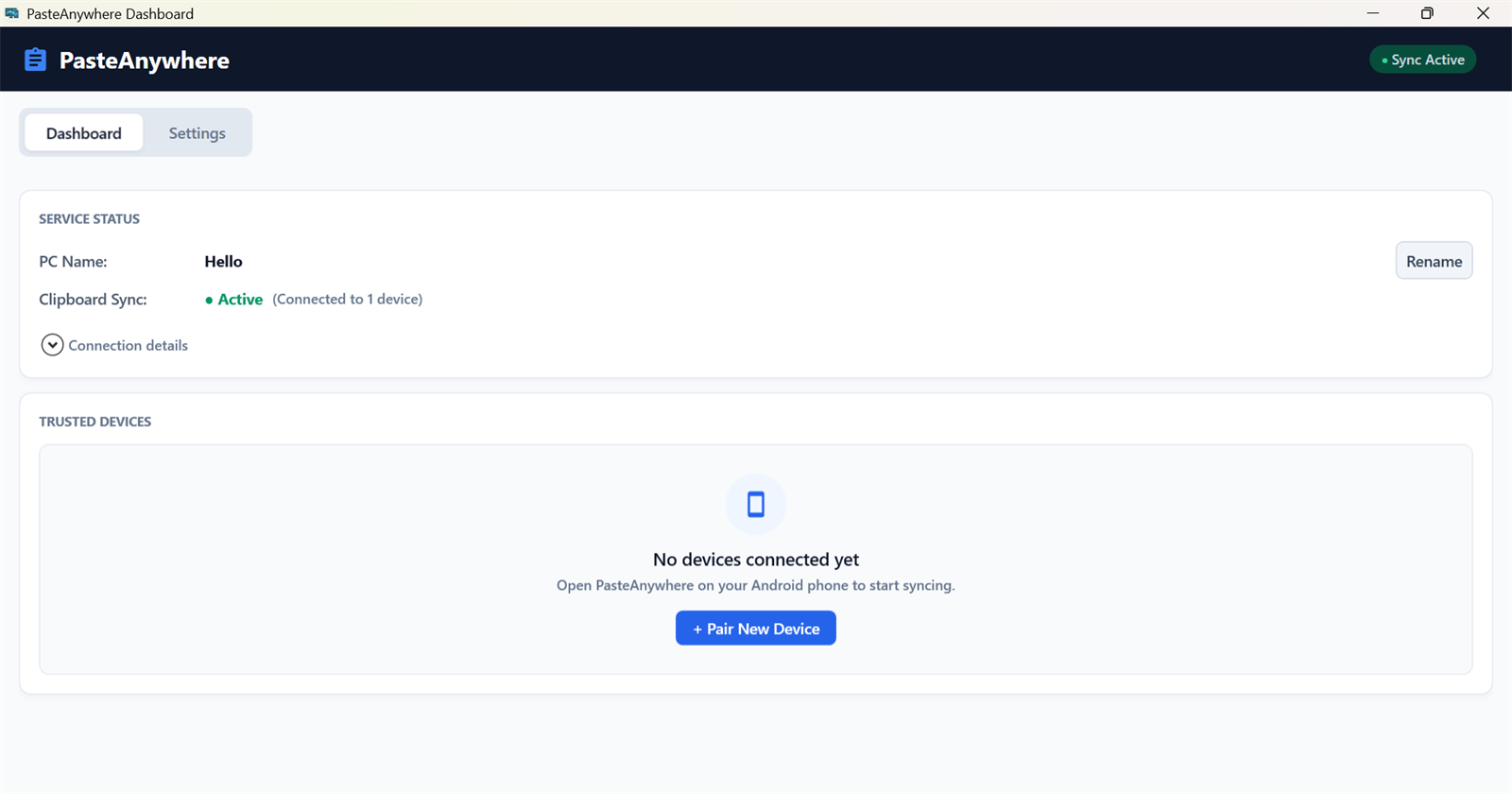Viewport: 1512px width, 794px height.
Task: Click the green "Active" sync status text
Action: (x=240, y=300)
